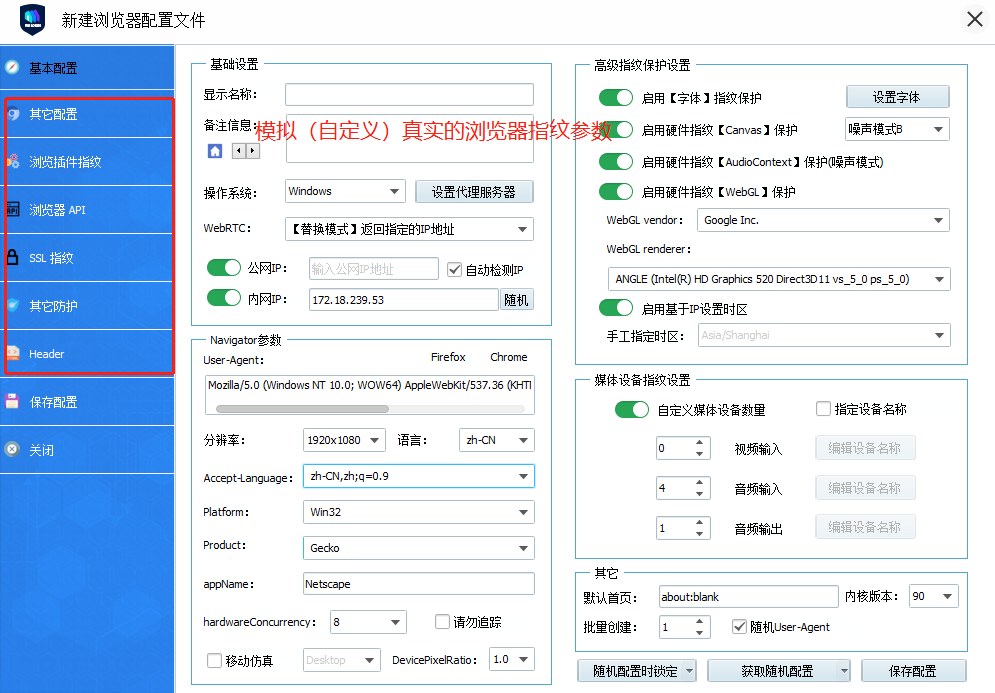This screenshot has height=693, width=995.
Task: Open the WebGL vendor dropdown
Action: (936, 220)
